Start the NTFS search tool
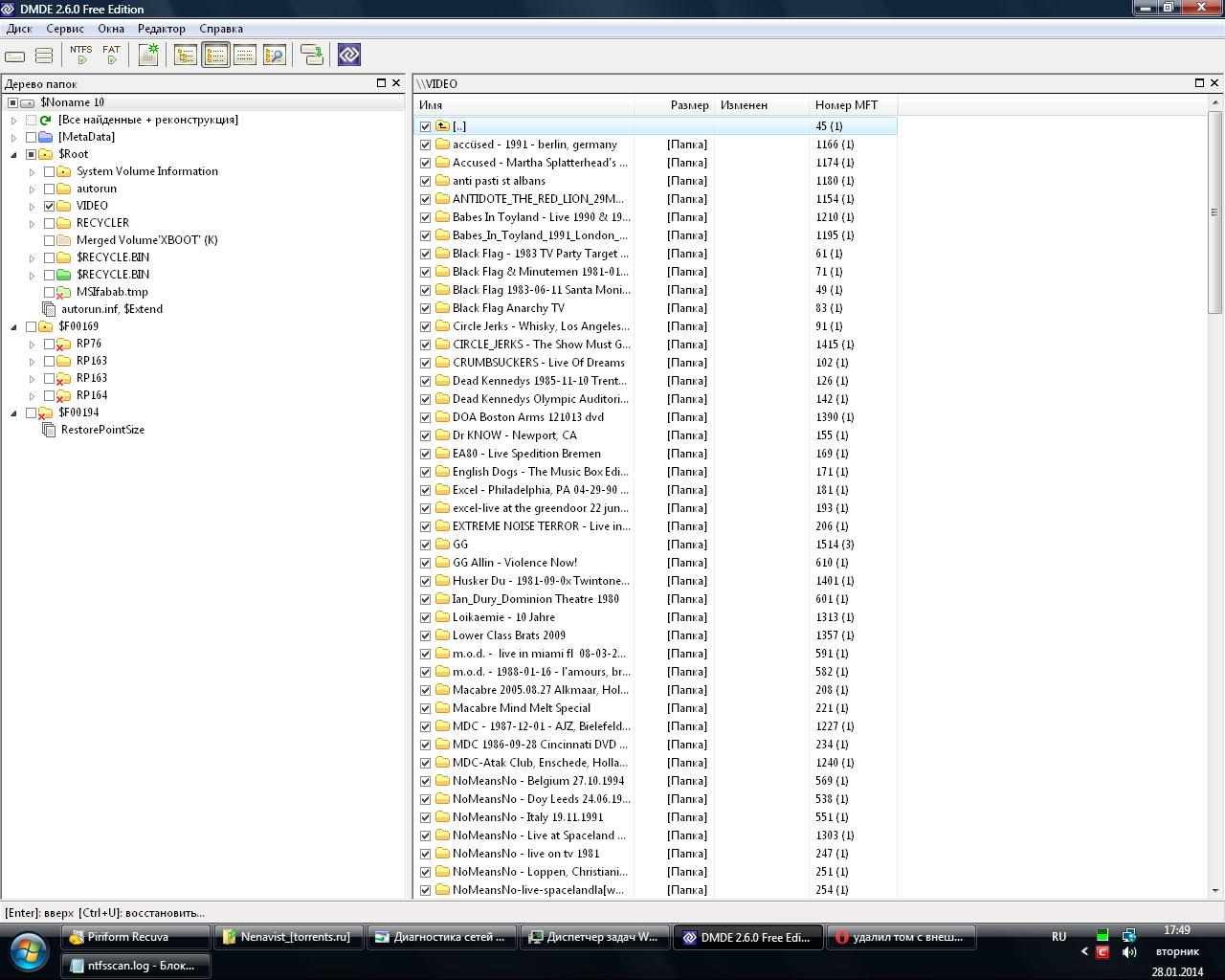This screenshot has height=980, width=1225. 81,56
